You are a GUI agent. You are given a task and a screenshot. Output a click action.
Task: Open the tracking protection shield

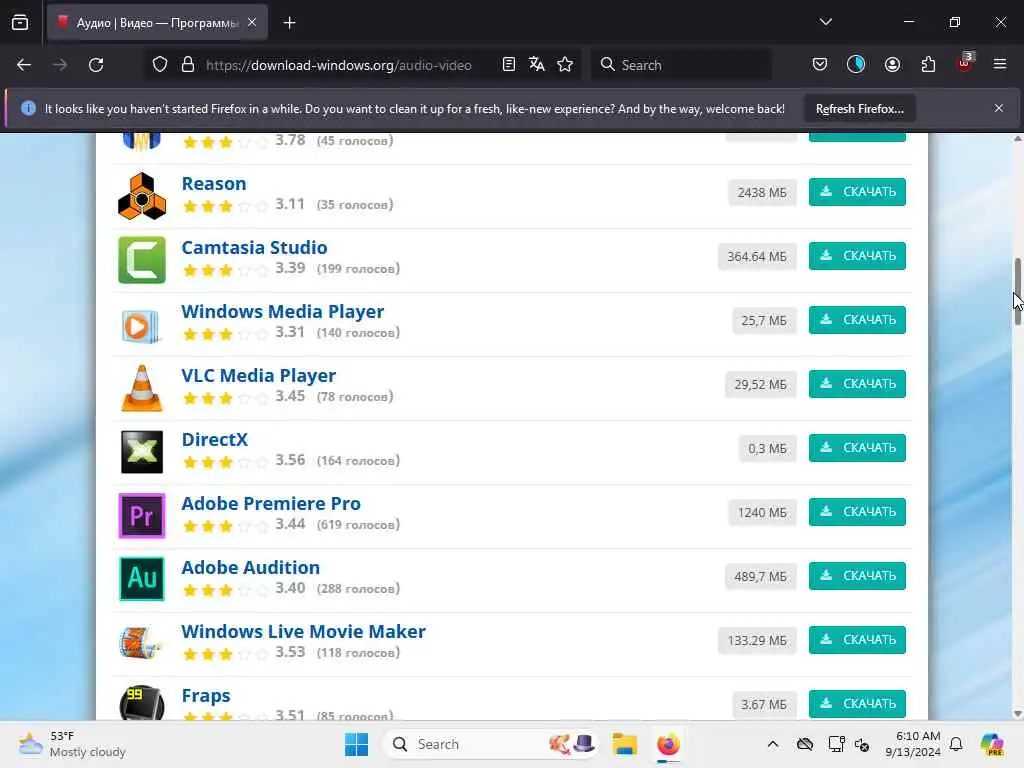160,65
